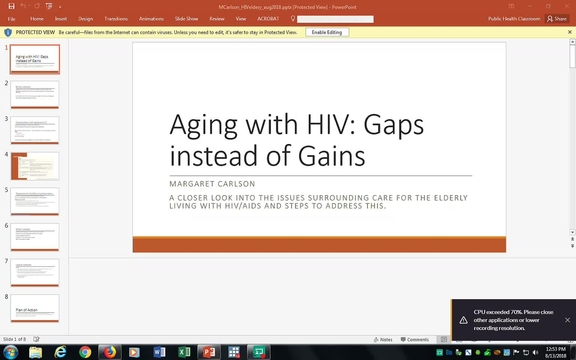Click the warning triangle icon in notification

[464, 320]
